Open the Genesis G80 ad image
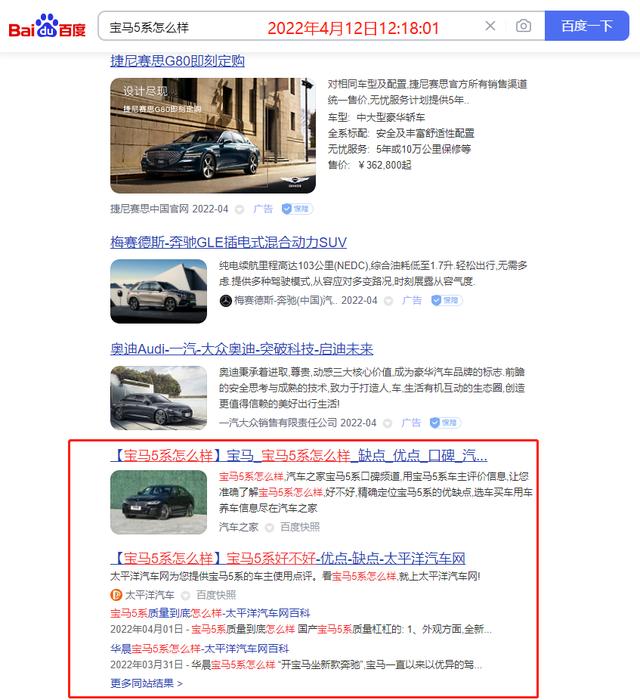The height and width of the screenshot is (700, 640). point(213,135)
